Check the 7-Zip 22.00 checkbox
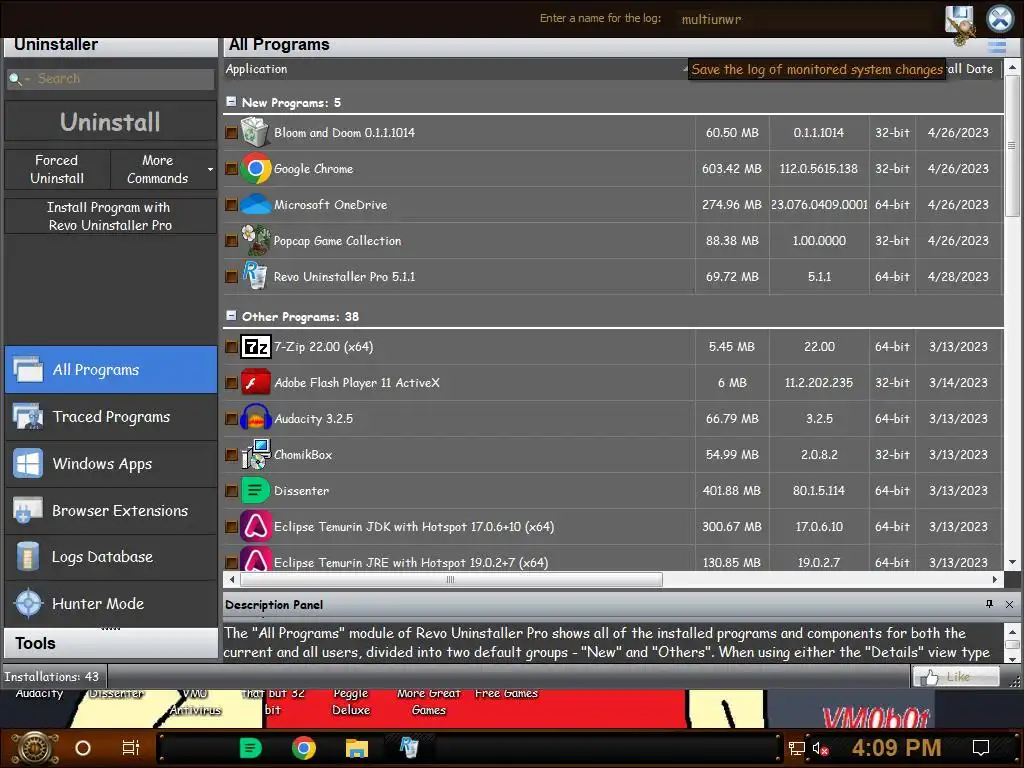Viewport: 1024px width, 768px height. point(231,347)
